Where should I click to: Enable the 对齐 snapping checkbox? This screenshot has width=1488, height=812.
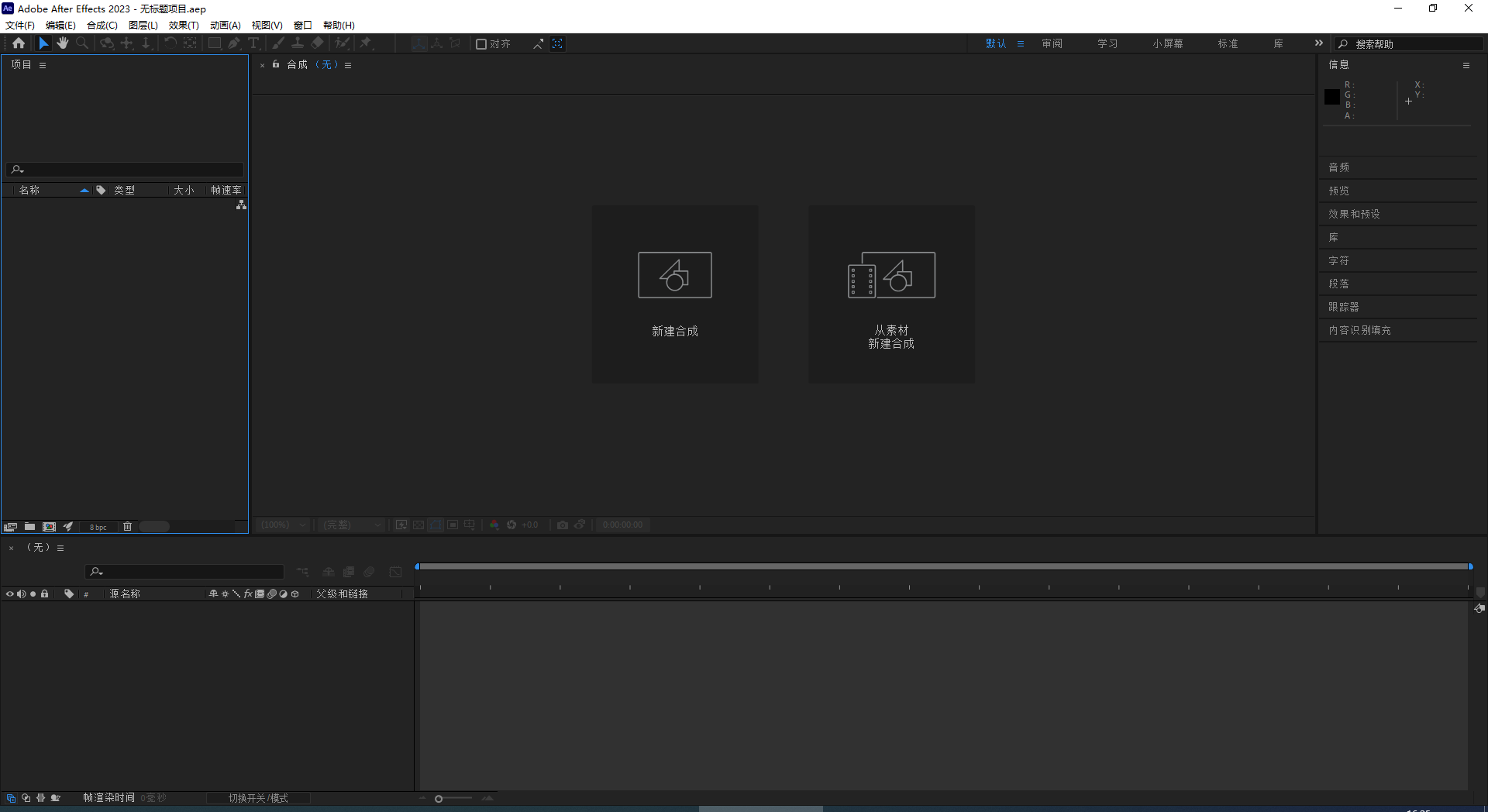coord(481,43)
